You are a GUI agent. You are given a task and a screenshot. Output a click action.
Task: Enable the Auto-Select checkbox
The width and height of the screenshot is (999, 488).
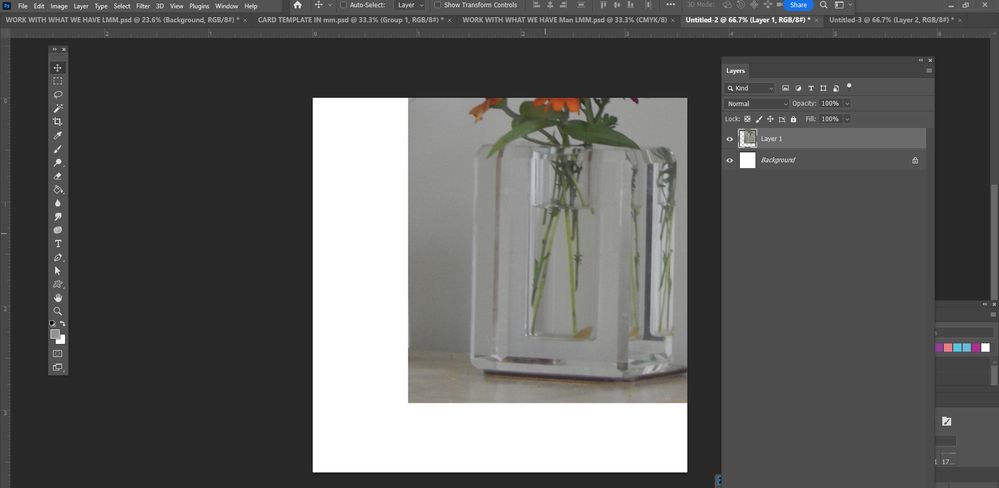[344, 5]
